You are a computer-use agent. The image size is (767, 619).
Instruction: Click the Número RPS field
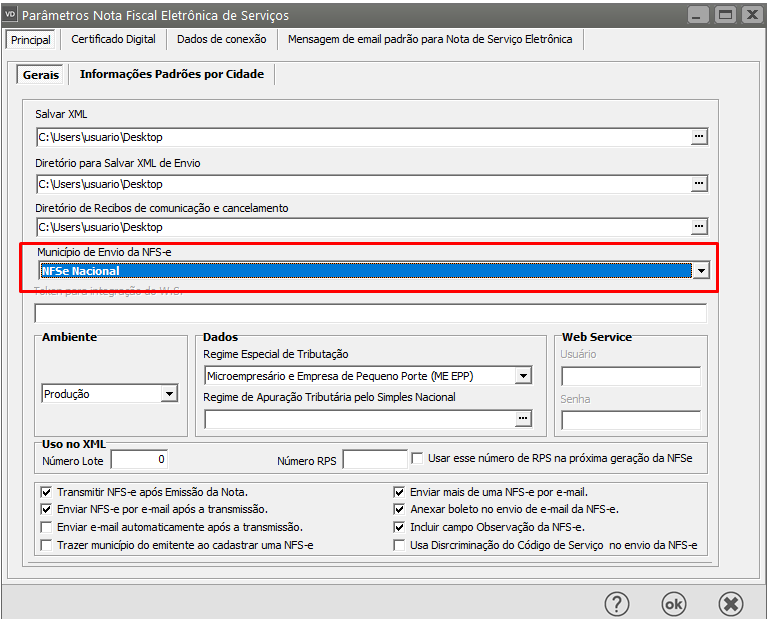(375, 459)
